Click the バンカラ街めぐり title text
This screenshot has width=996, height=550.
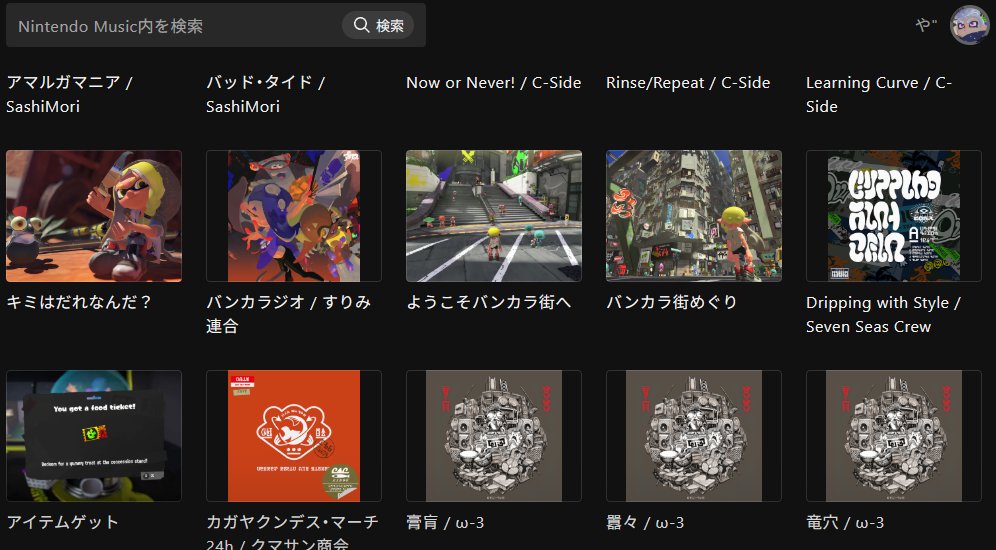click(x=671, y=302)
